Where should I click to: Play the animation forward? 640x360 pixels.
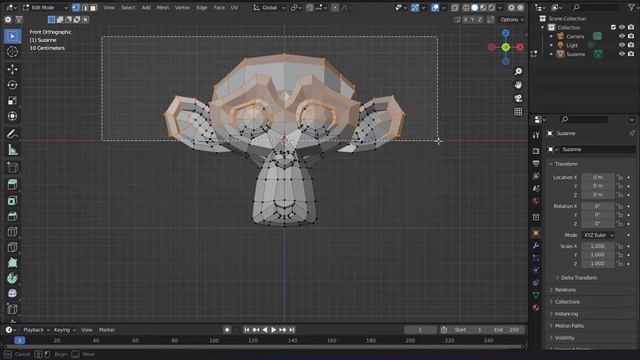click(x=273, y=330)
